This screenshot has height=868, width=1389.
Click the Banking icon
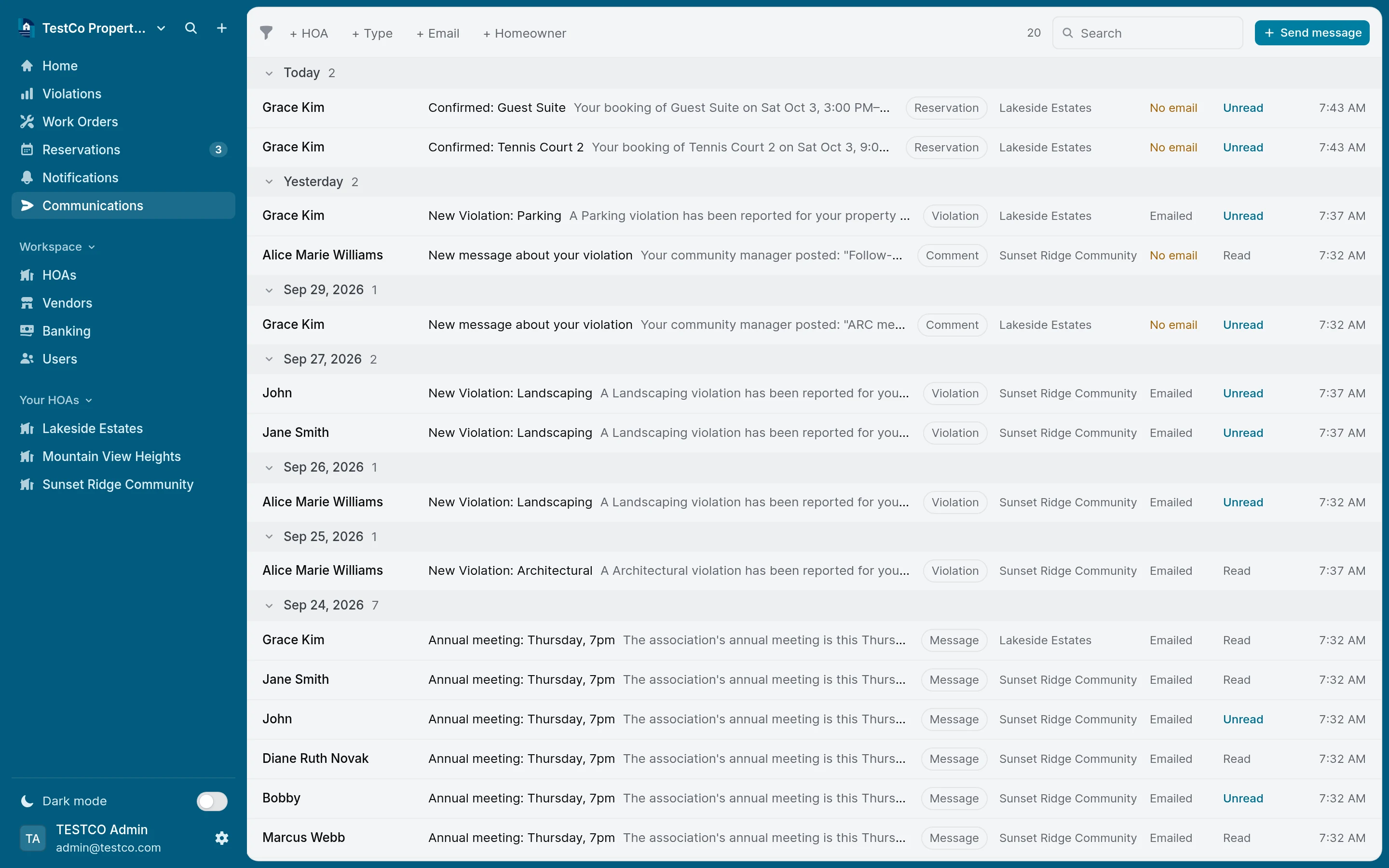coord(27,331)
